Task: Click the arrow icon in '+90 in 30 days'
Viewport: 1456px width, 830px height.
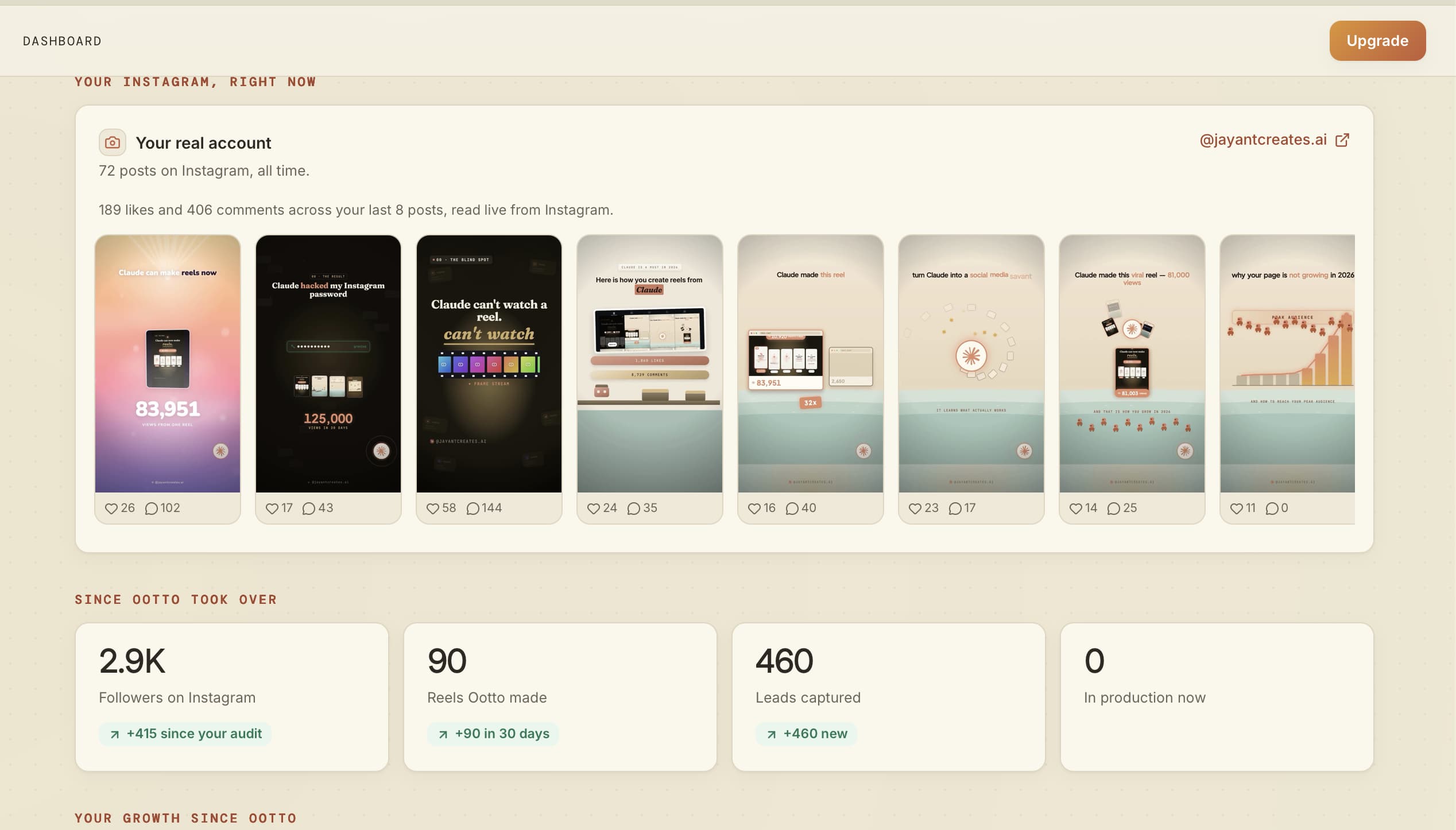Action: 443,734
